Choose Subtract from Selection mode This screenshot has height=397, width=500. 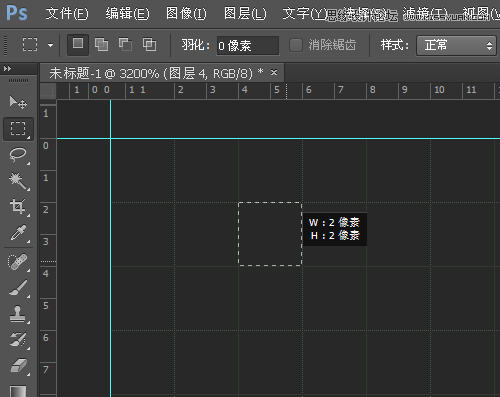pyautogui.click(x=125, y=44)
